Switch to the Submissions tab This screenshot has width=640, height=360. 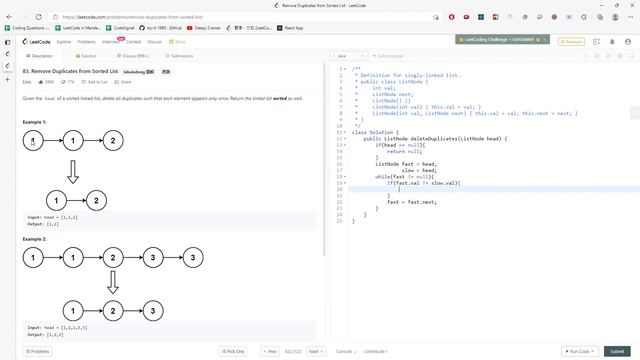click(180, 56)
